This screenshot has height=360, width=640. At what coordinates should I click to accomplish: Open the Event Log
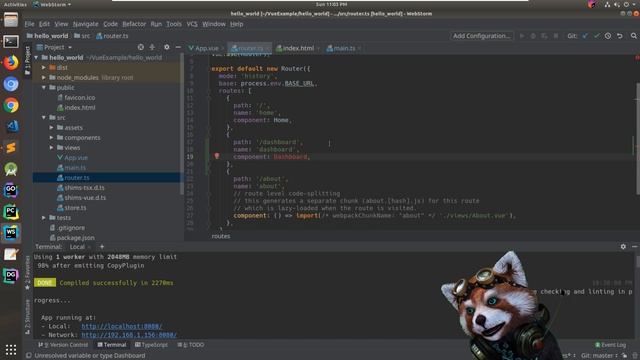point(611,345)
